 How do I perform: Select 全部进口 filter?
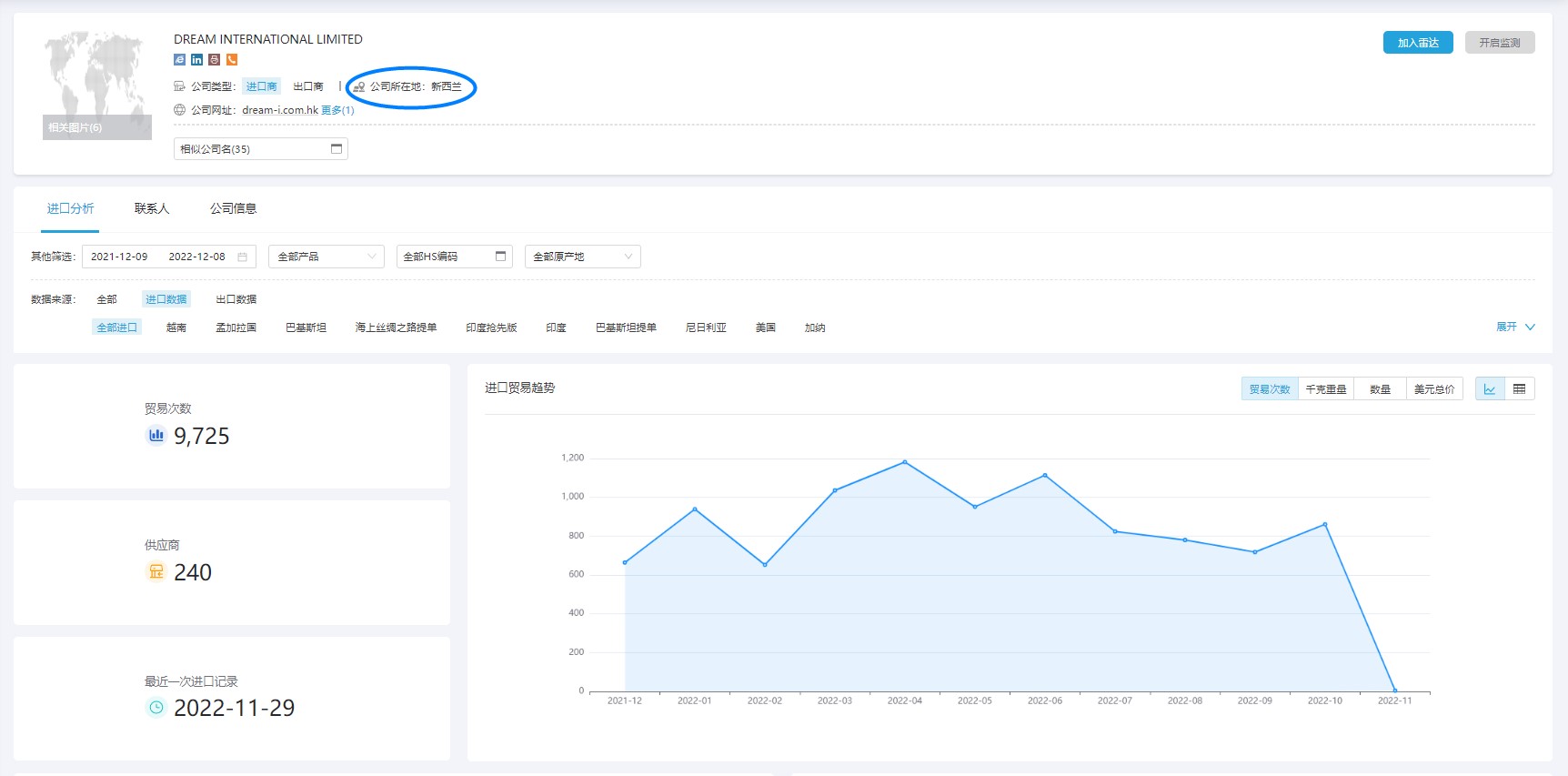(116, 328)
